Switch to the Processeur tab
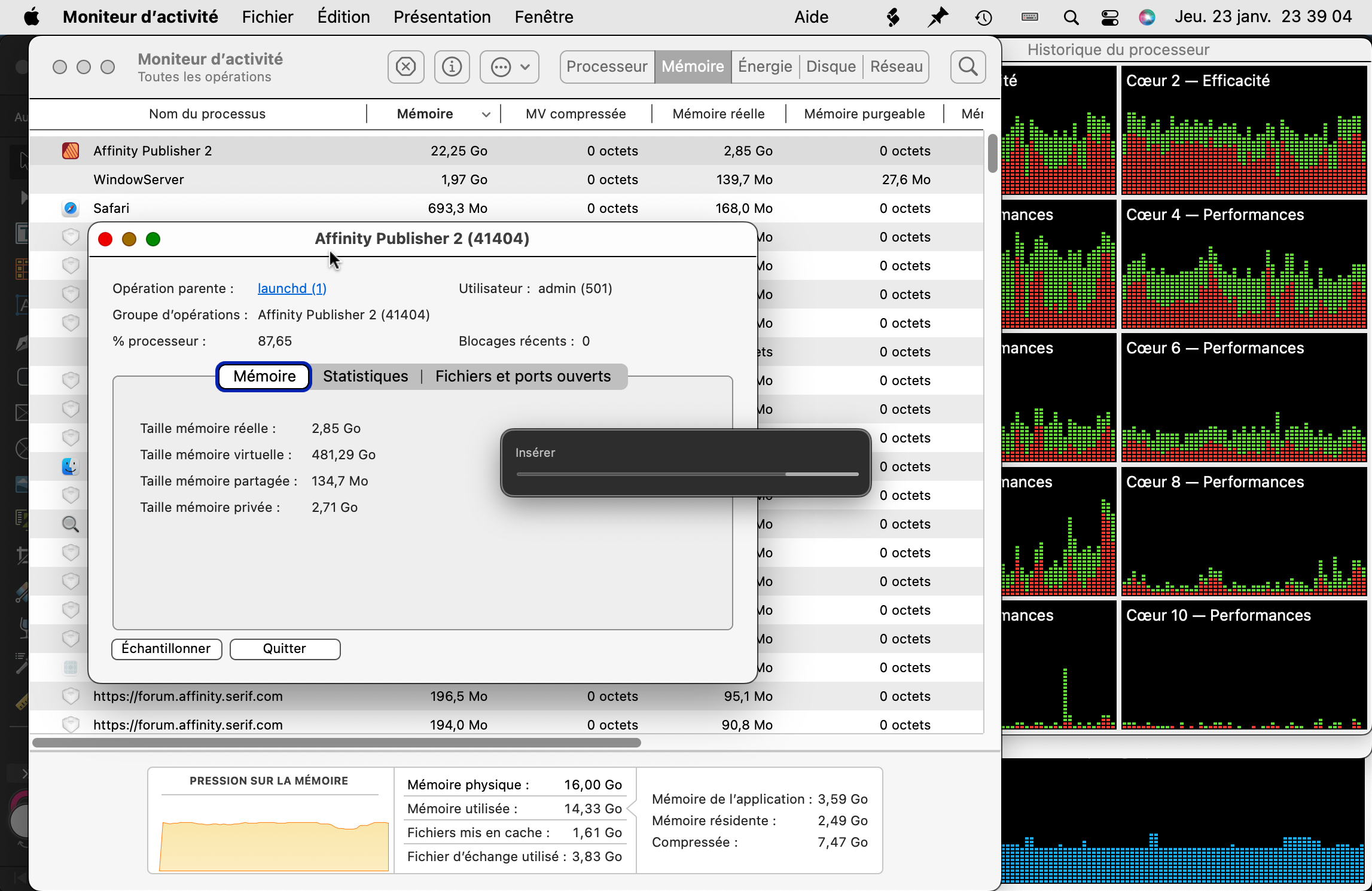Viewport: 1372px width, 891px height. pos(607,66)
